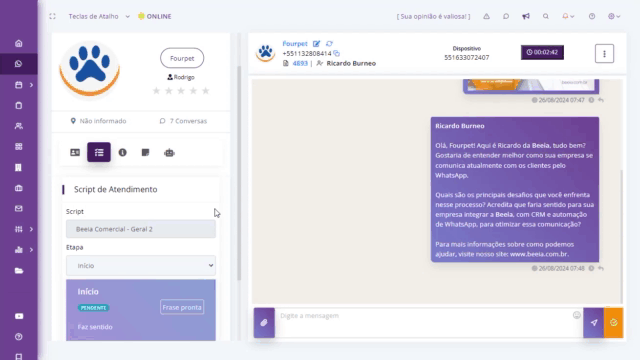This screenshot has height=360, width=640.
Task: Open the briefcase sidebar icon
Action: [x=19, y=188]
